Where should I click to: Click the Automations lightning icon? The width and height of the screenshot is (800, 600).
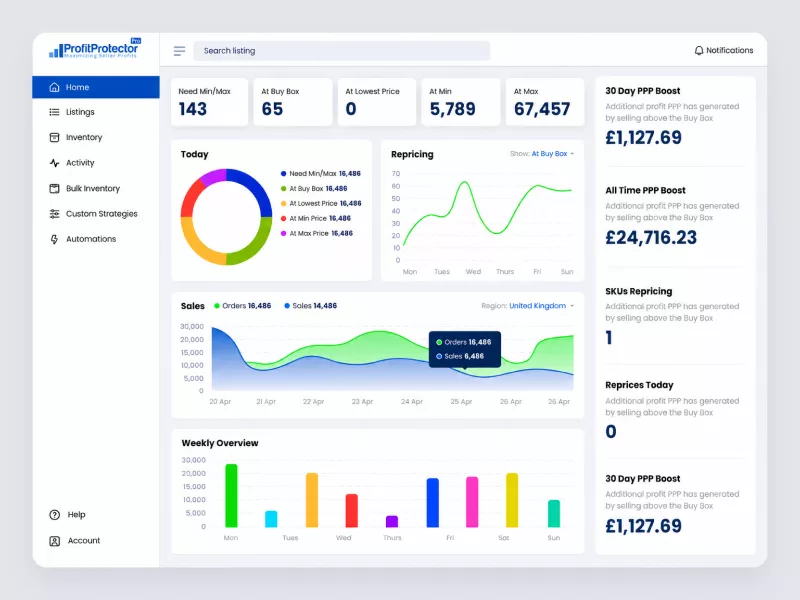click(54, 239)
